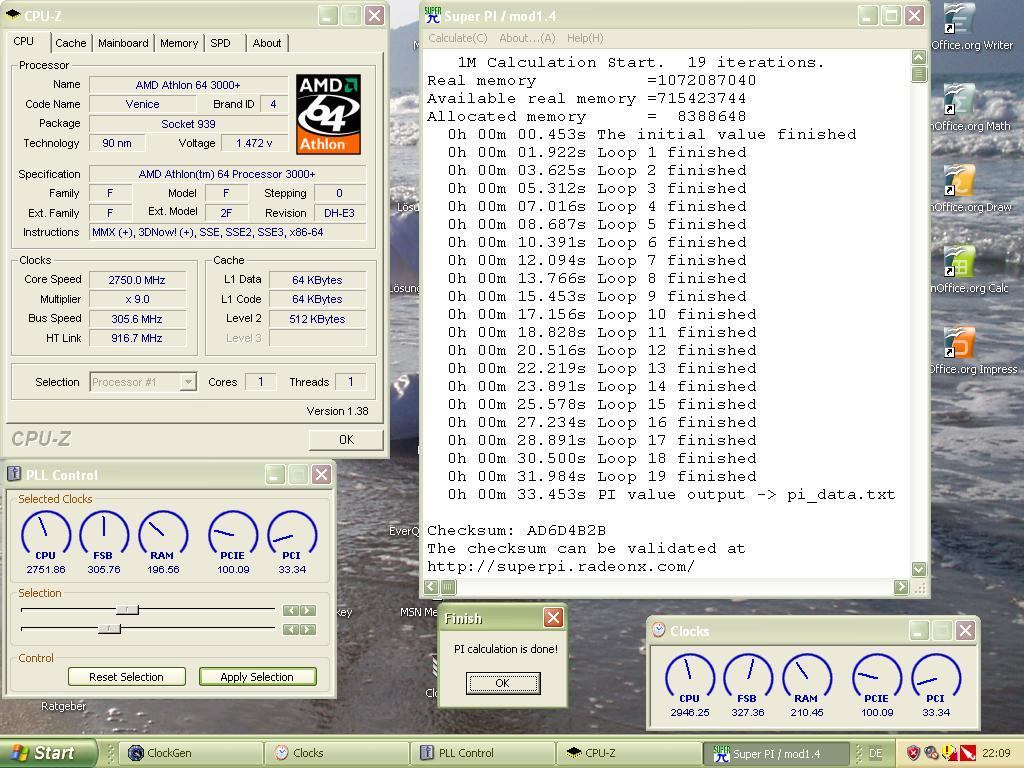The image size is (1024, 768).
Task: Click the AMD Athlon 64 logo in CPU-Z
Action: coord(328,114)
